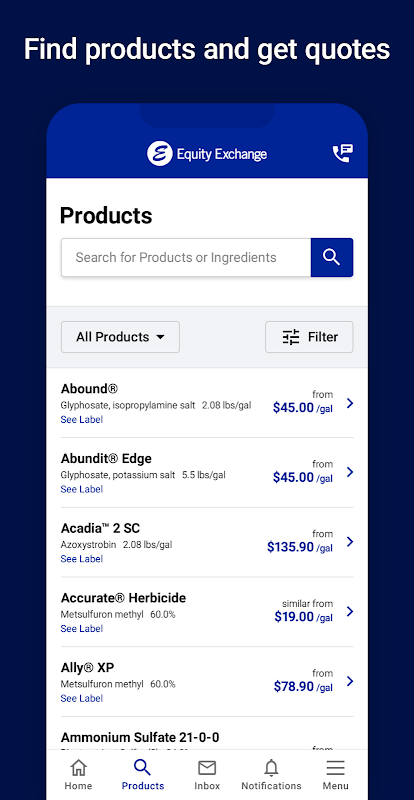The image size is (414, 800).
Task: Focus the Search for Products or Ingredients field
Action: [x=186, y=257]
